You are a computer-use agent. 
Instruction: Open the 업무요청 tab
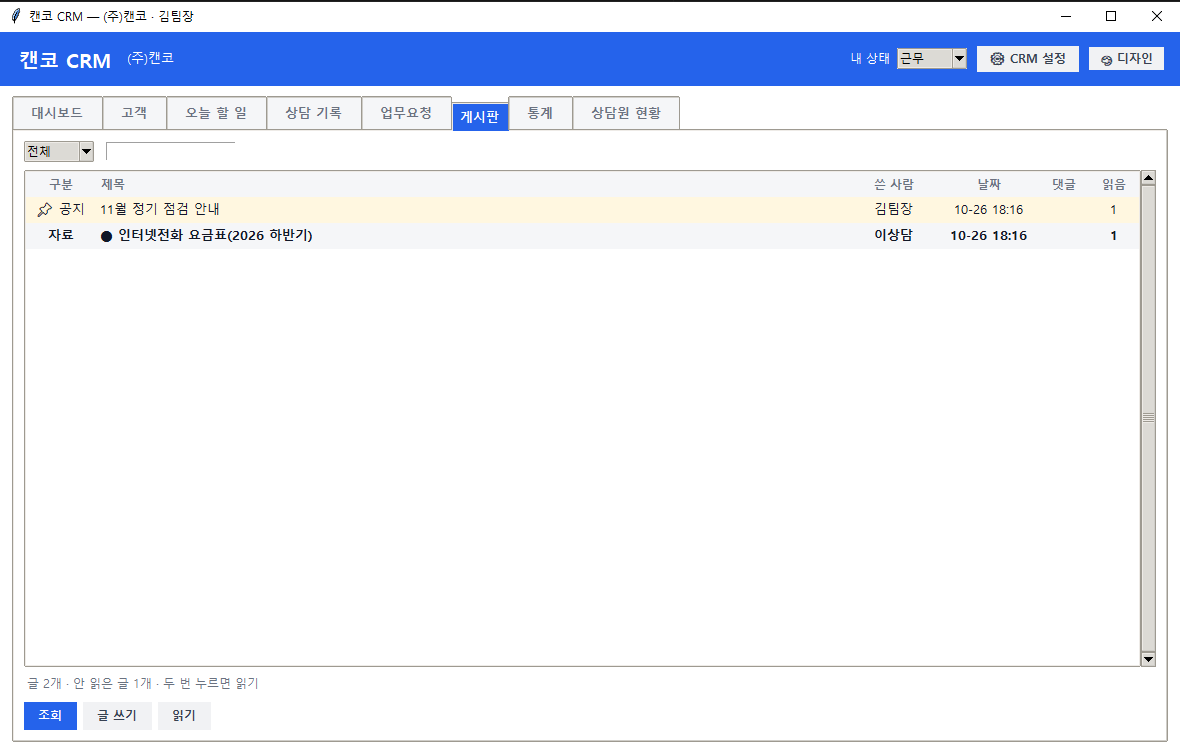(406, 113)
